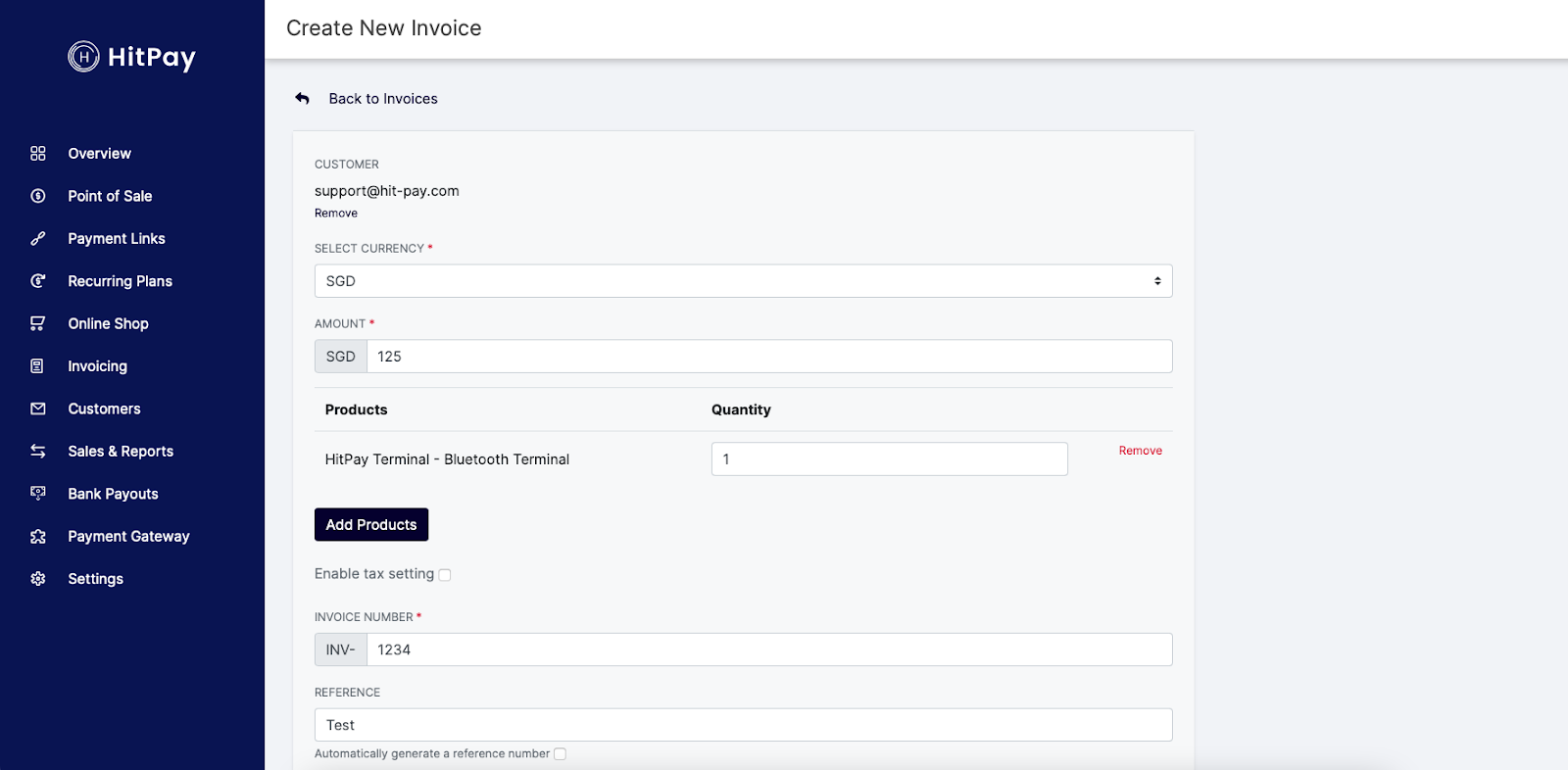View Sales & Reports
This screenshot has width=1568, height=770.
pos(121,452)
